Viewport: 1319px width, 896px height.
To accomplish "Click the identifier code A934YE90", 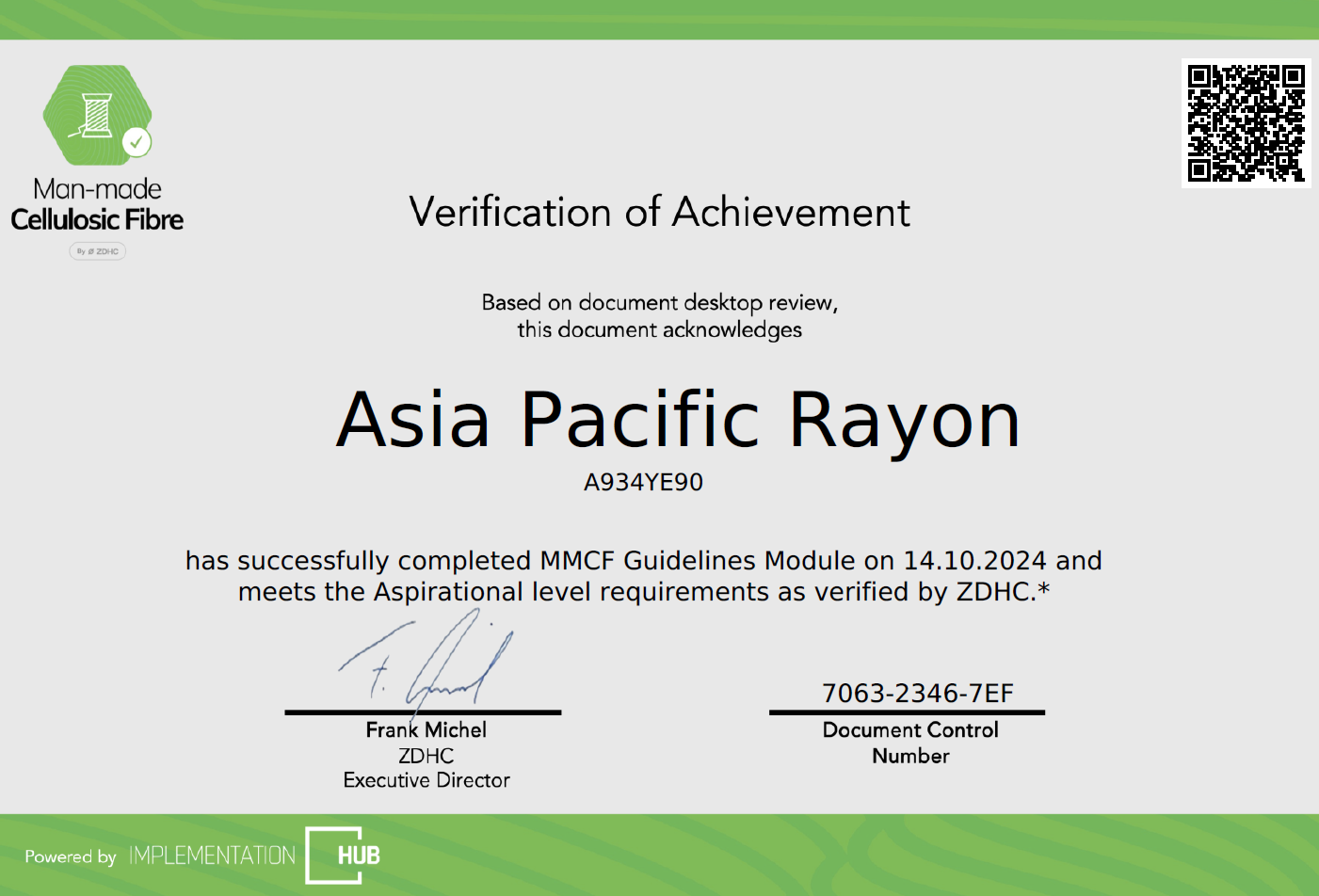I will click(643, 486).
